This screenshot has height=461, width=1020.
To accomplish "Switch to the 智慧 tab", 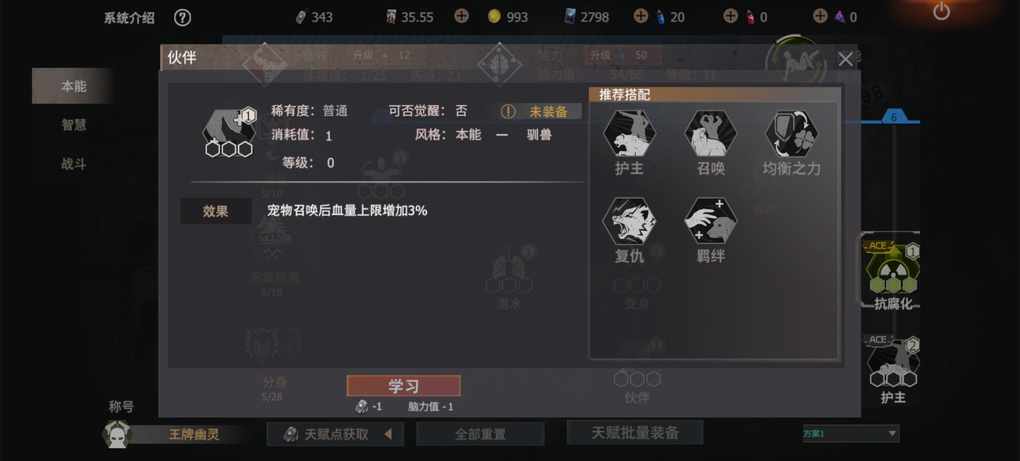I will pyautogui.click(x=74, y=125).
